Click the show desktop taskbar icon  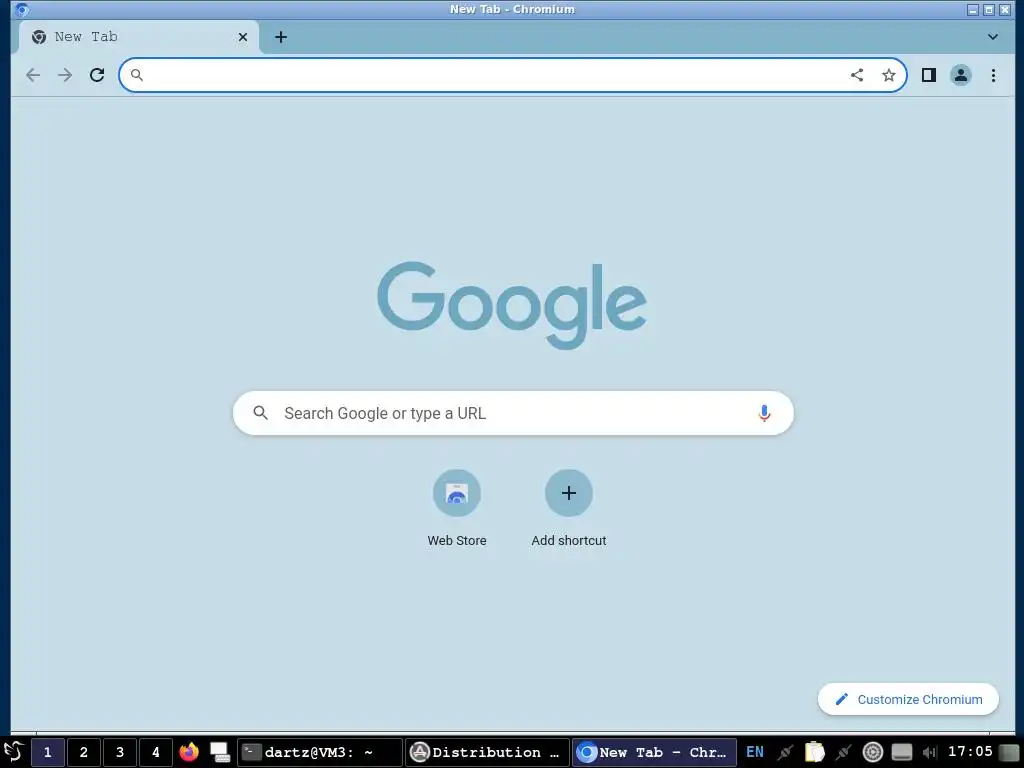pos(219,752)
